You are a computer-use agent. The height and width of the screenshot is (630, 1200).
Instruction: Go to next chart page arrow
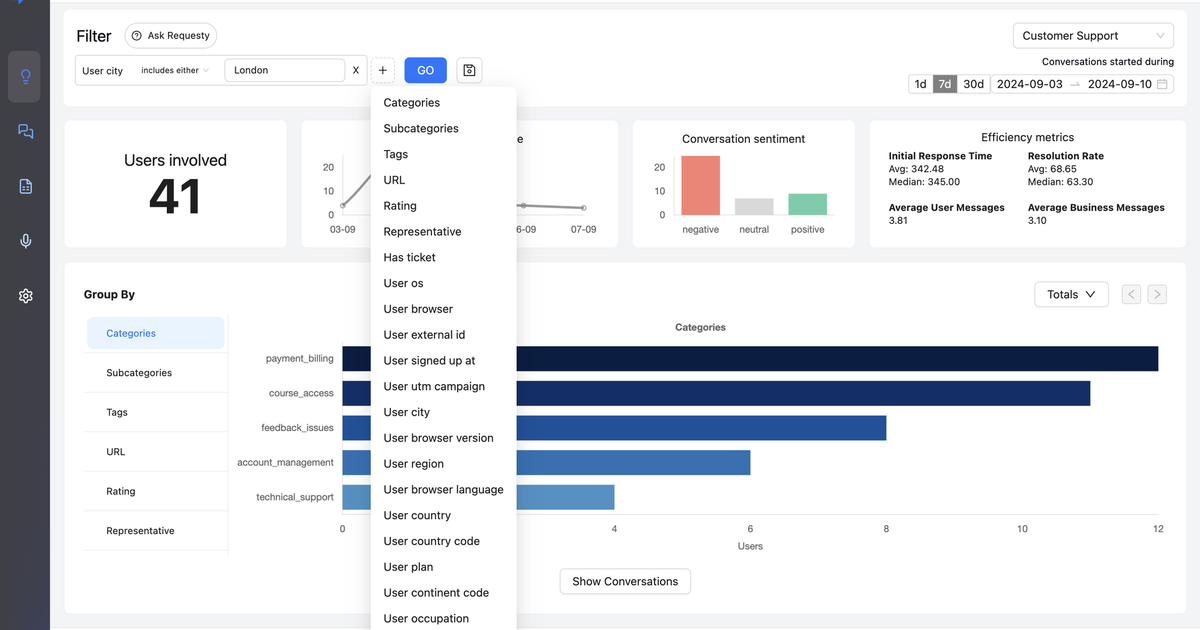coord(1157,294)
